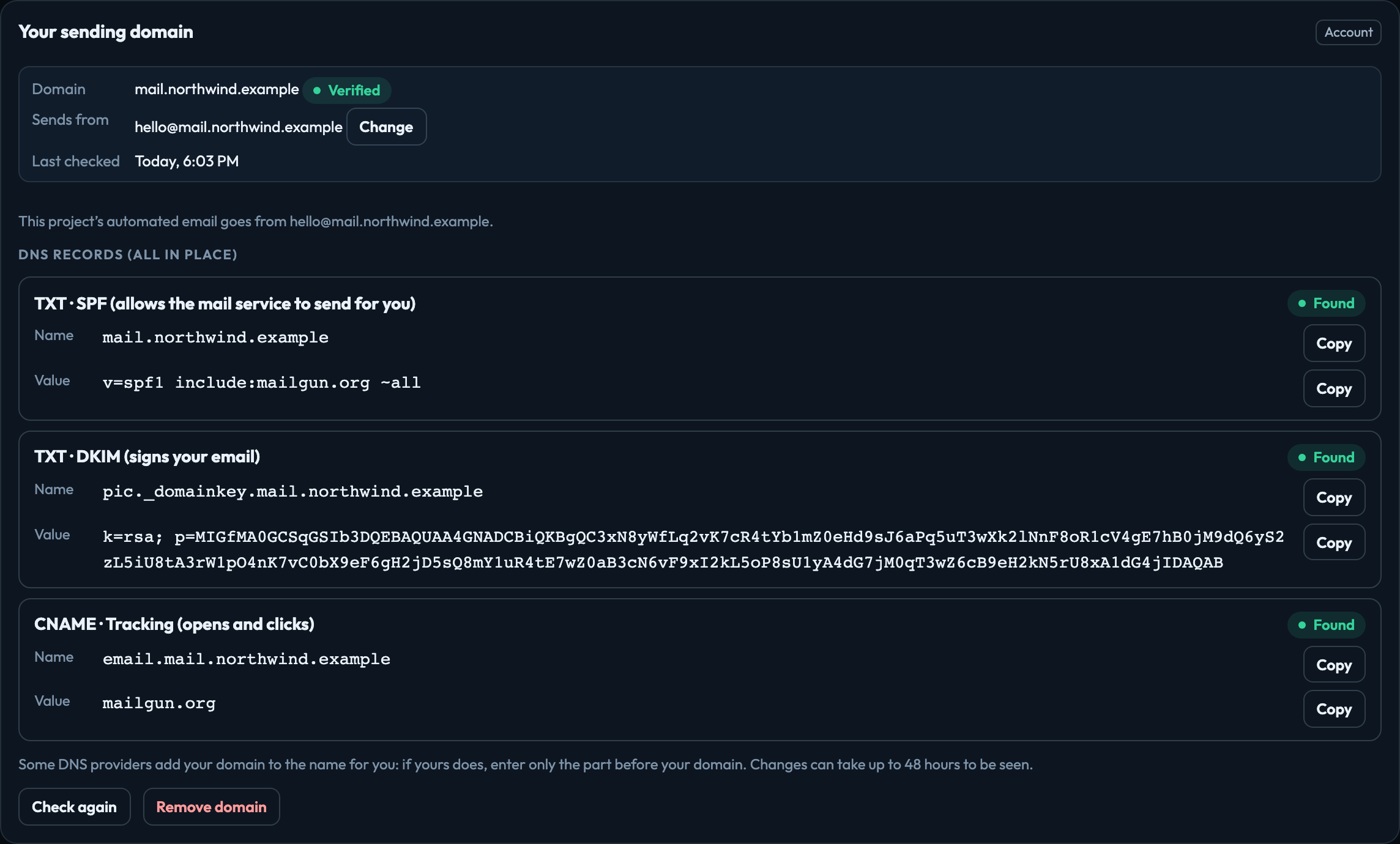Click pic._domainkey.mail.northwind.example name
Image resolution: width=1400 pixels, height=844 pixels.
pos(292,492)
